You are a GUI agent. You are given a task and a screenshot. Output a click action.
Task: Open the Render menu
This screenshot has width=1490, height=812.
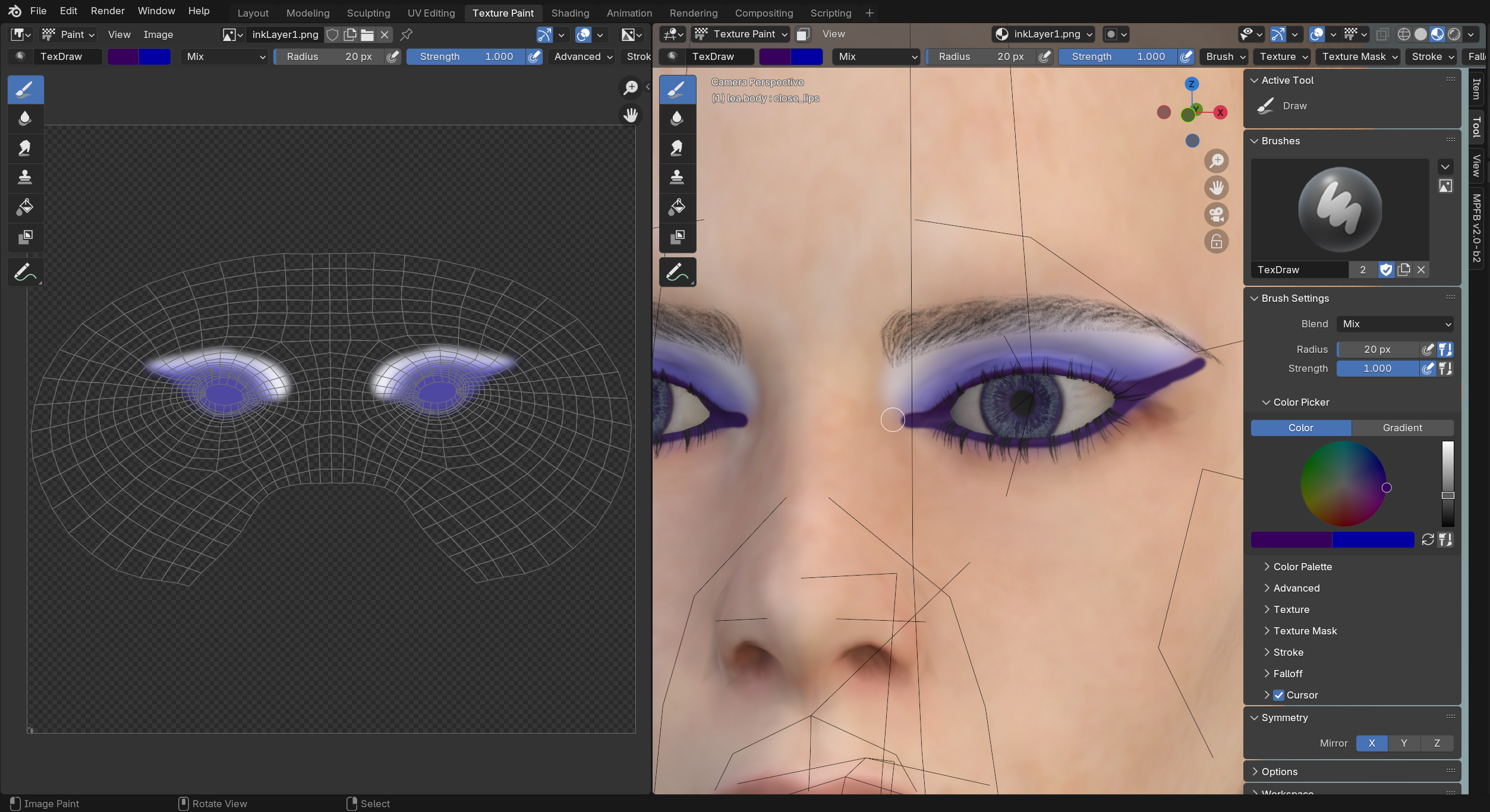click(108, 11)
